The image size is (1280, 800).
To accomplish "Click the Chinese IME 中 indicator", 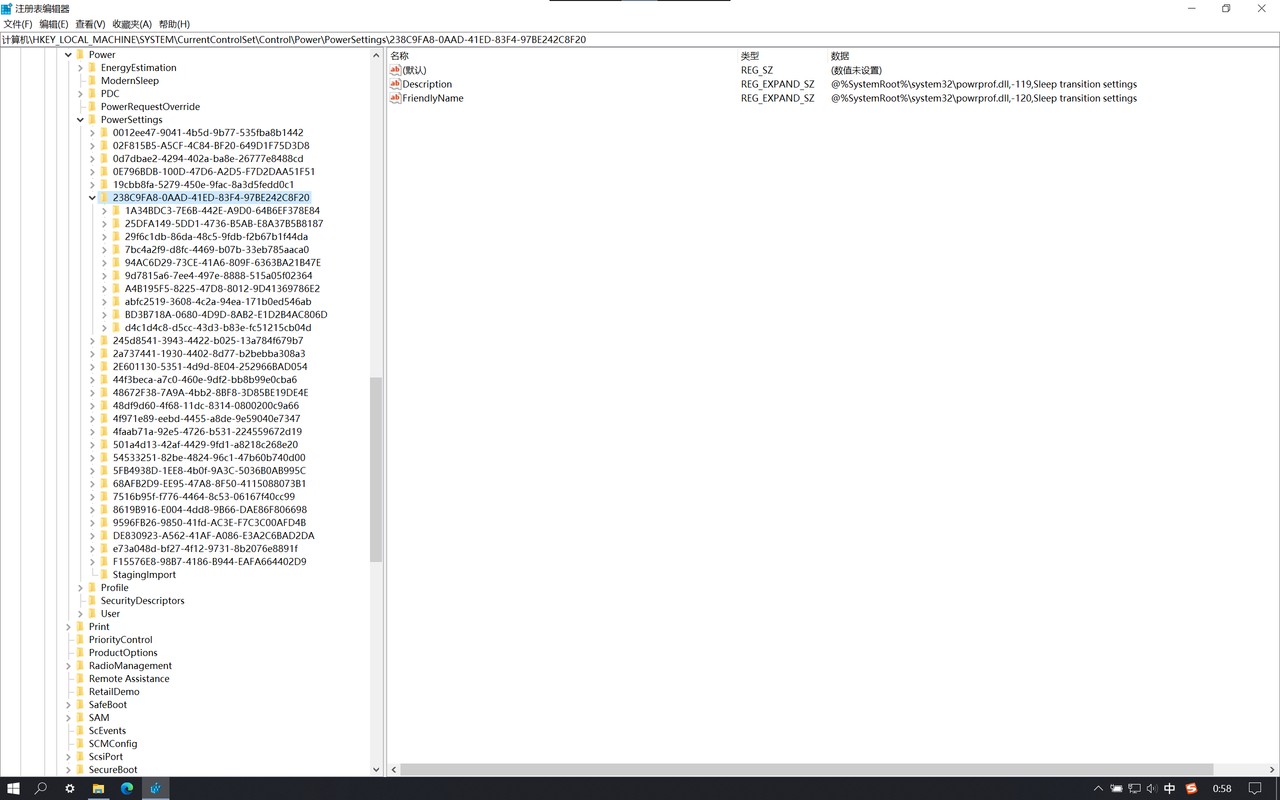I will tap(1170, 789).
